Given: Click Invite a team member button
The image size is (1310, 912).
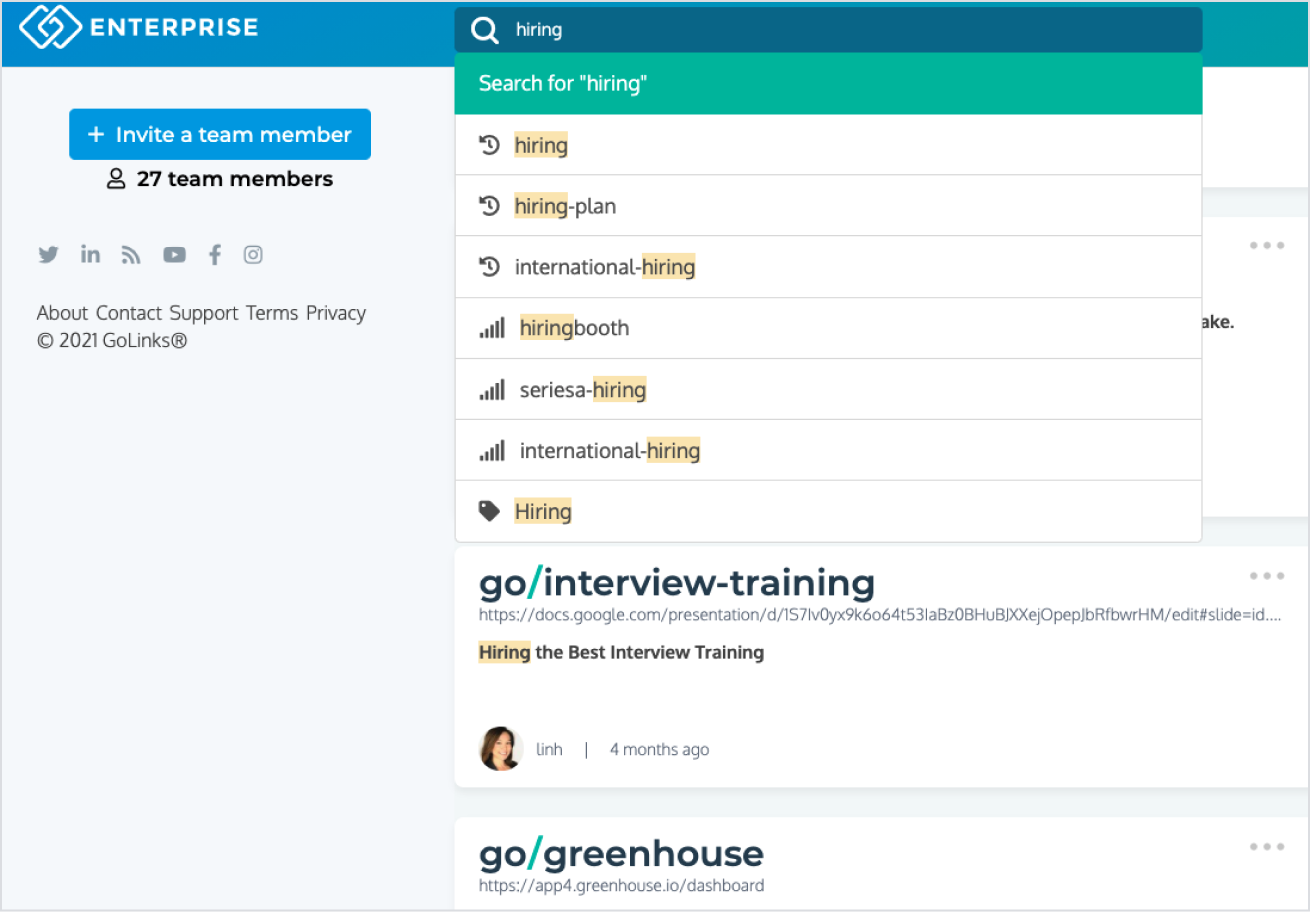Looking at the screenshot, I should [x=220, y=134].
